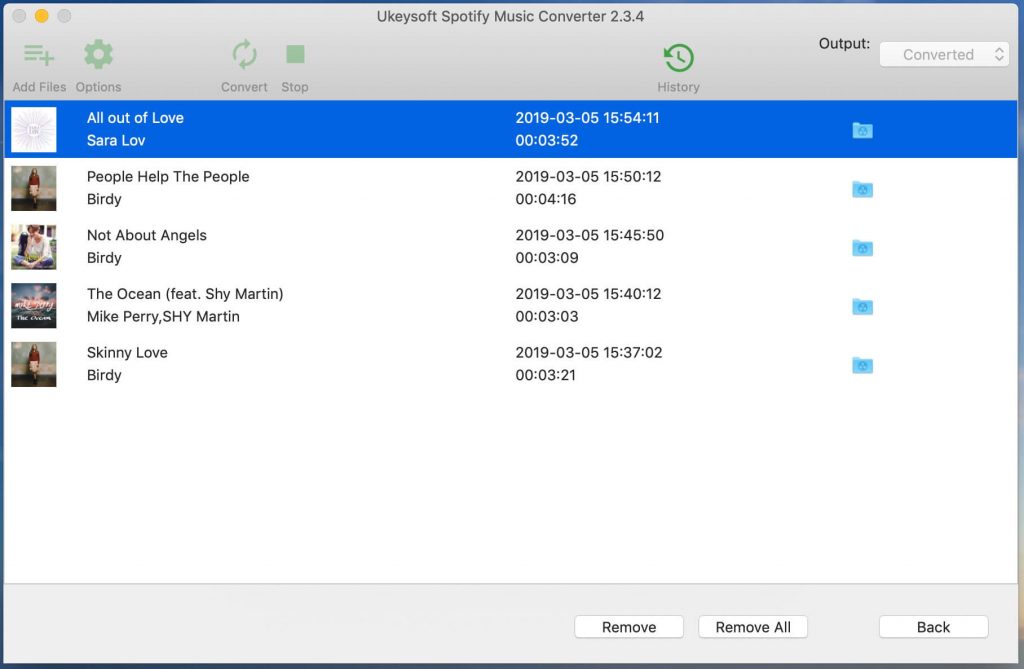
Task: Open the Options gear icon
Action: tap(98, 56)
